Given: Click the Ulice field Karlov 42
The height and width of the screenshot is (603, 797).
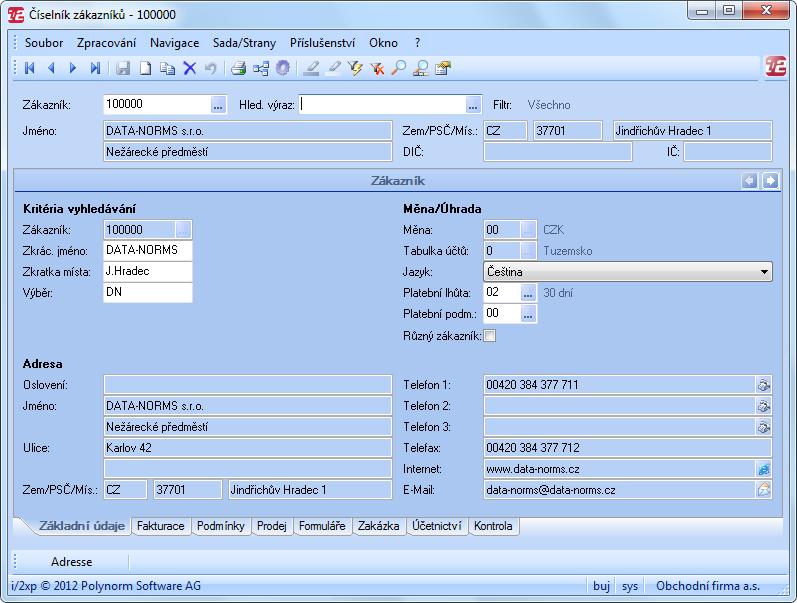Looking at the screenshot, I should tap(248, 448).
